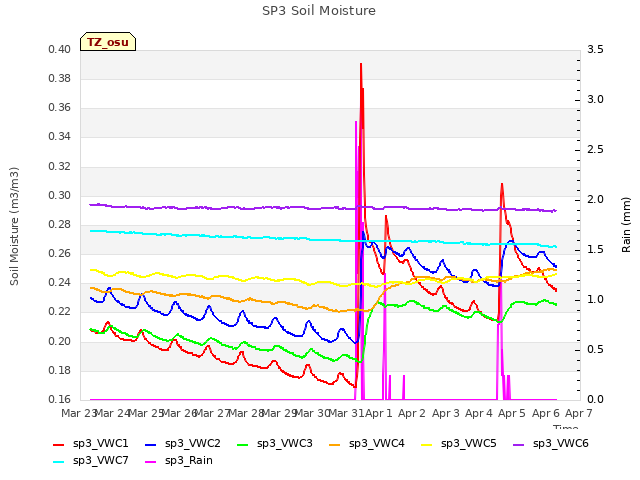Click the Apr 1 x-axis date label

click(378, 413)
